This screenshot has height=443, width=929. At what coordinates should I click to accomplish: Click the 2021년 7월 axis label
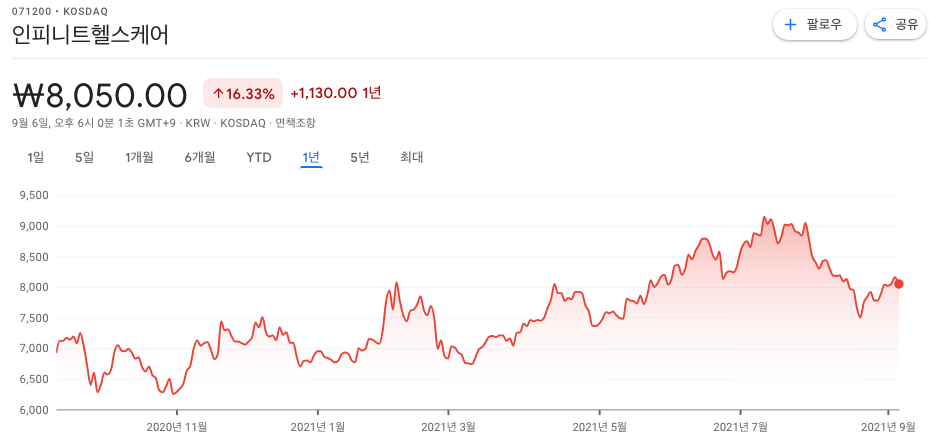[x=741, y=426]
